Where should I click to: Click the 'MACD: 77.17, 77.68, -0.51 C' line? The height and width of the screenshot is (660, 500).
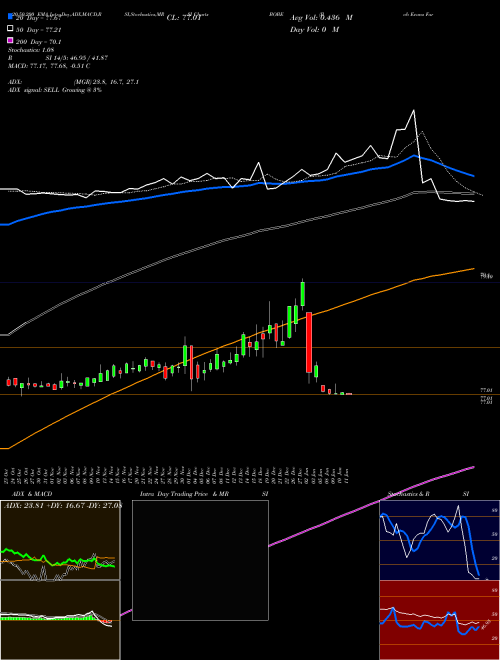click(49, 66)
